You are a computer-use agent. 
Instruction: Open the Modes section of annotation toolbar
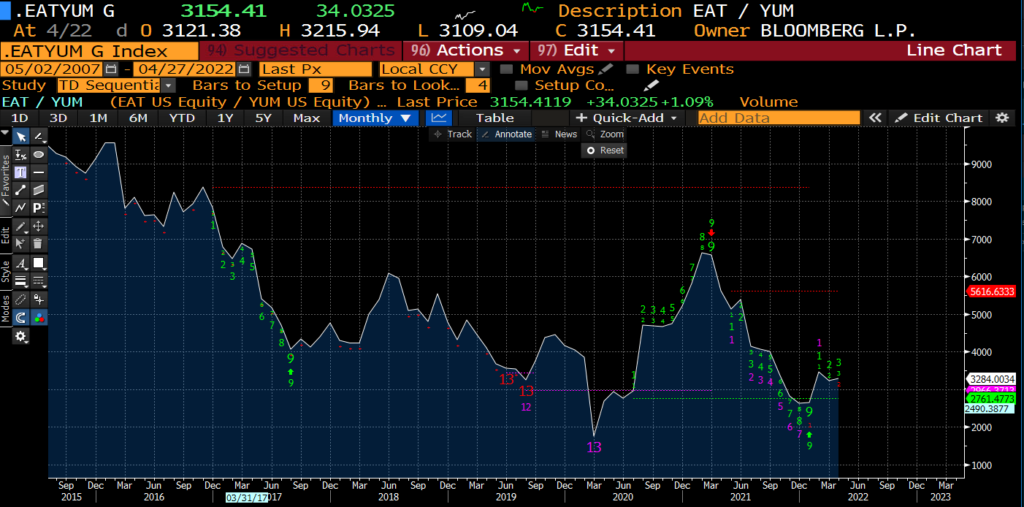tap(6, 308)
